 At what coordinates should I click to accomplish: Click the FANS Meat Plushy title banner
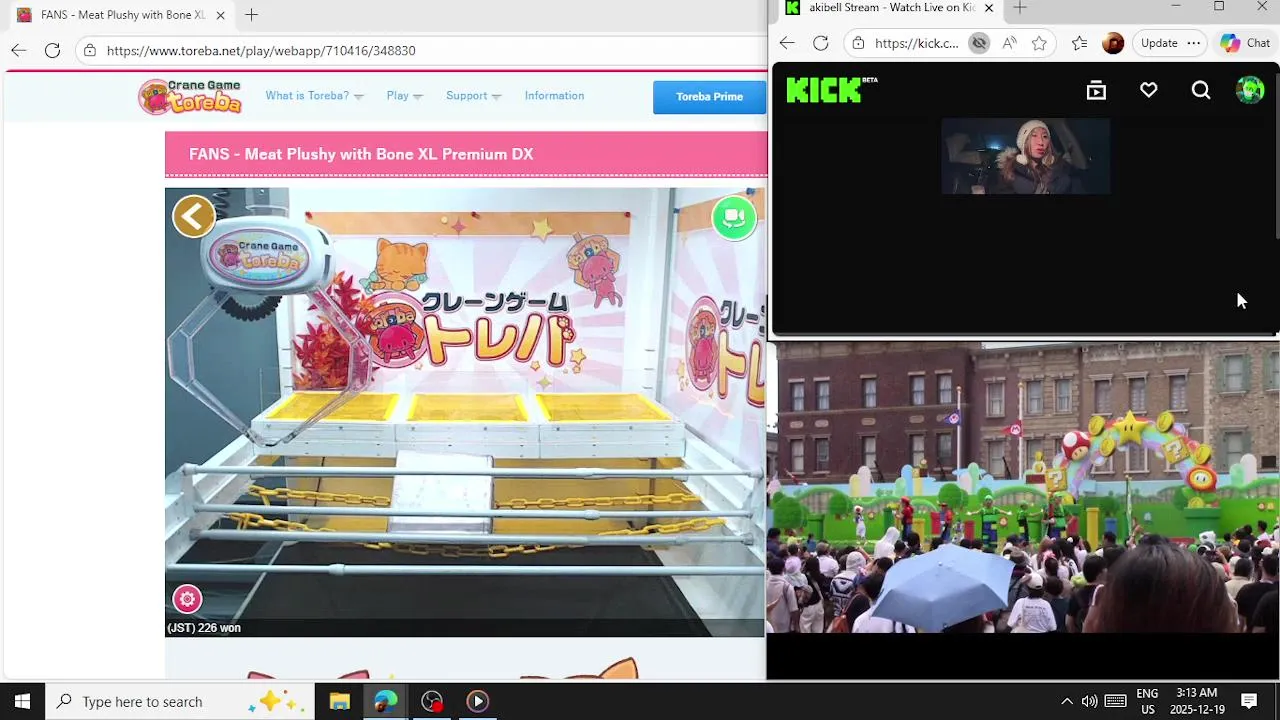pyautogui.click(x=466, y=154)
